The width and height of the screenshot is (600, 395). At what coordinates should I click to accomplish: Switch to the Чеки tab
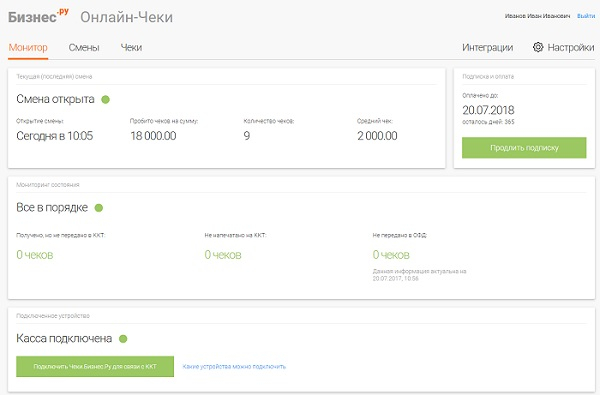(x=131, y=47)
